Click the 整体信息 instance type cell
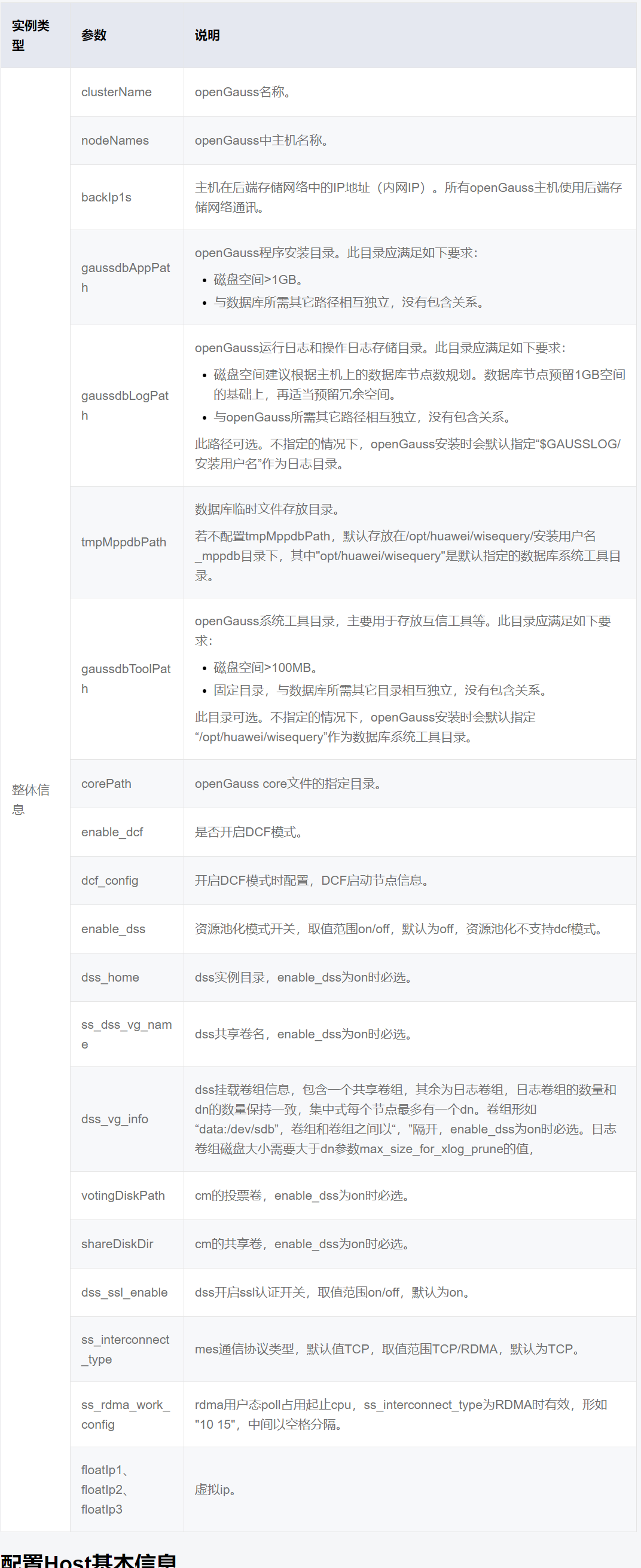641x1568 pixels. pyautogui.click(x=35, y=800)
